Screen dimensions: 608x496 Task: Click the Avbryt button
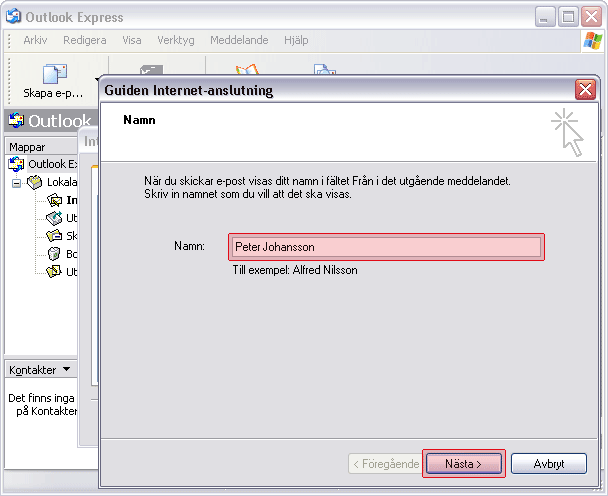[x=548, y=464]
